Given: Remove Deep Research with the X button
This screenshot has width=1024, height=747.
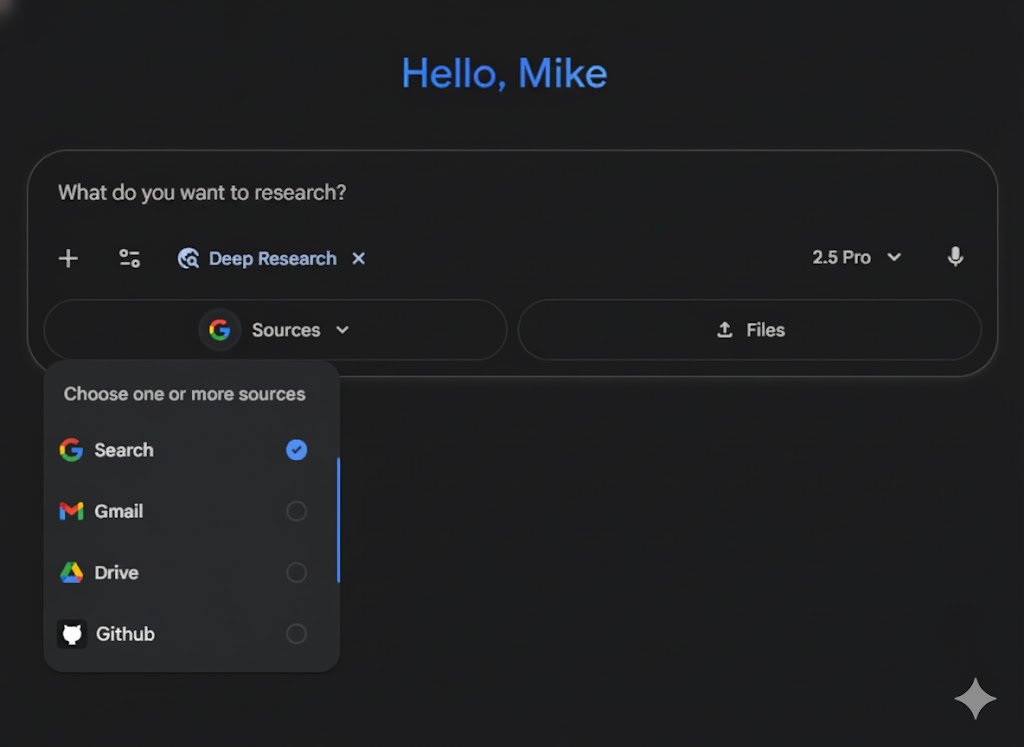Looking at the screenshot, I should coord(359,259).
